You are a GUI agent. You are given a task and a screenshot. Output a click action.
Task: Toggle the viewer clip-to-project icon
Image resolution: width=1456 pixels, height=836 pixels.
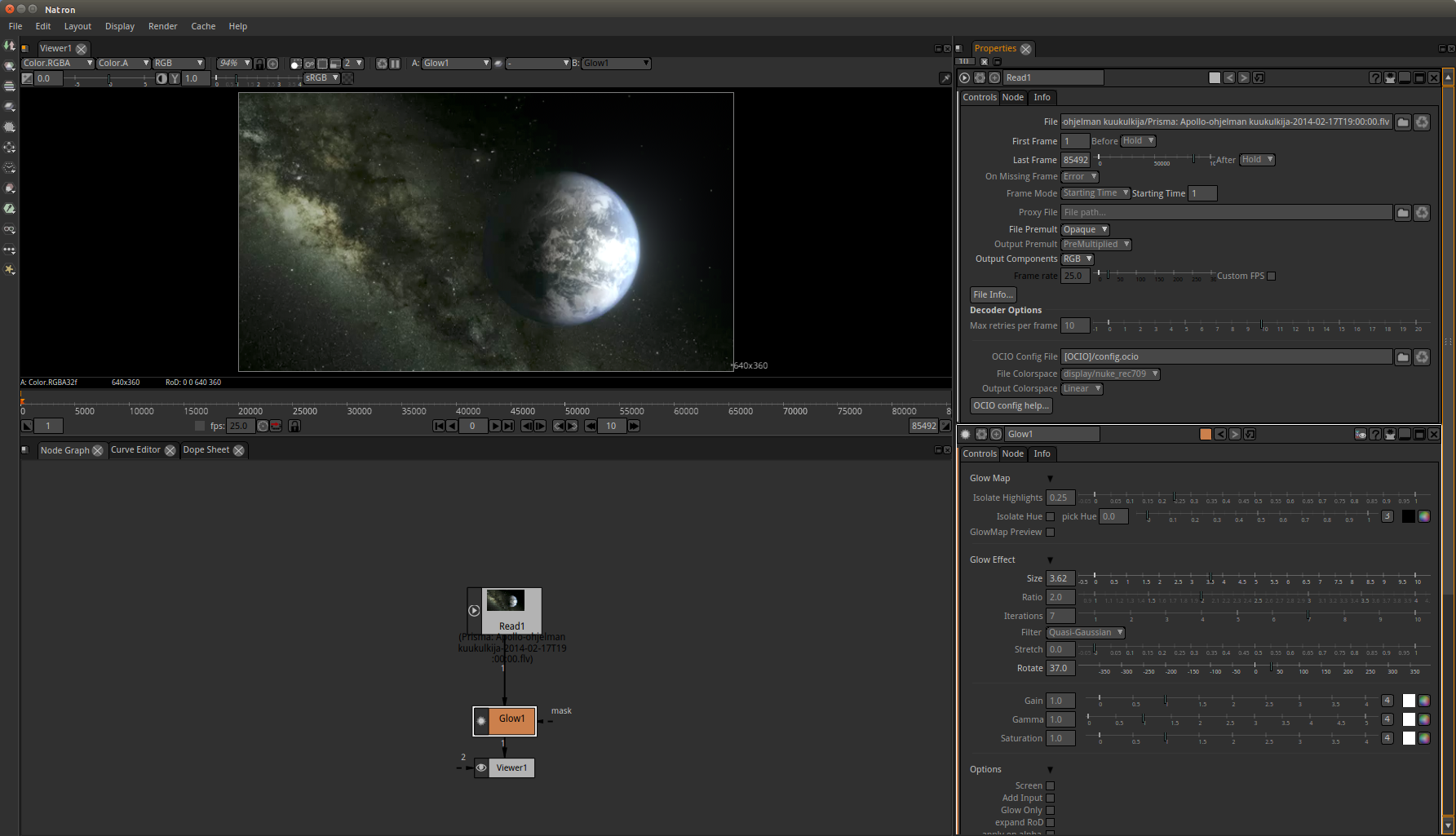tap(295, 64)
